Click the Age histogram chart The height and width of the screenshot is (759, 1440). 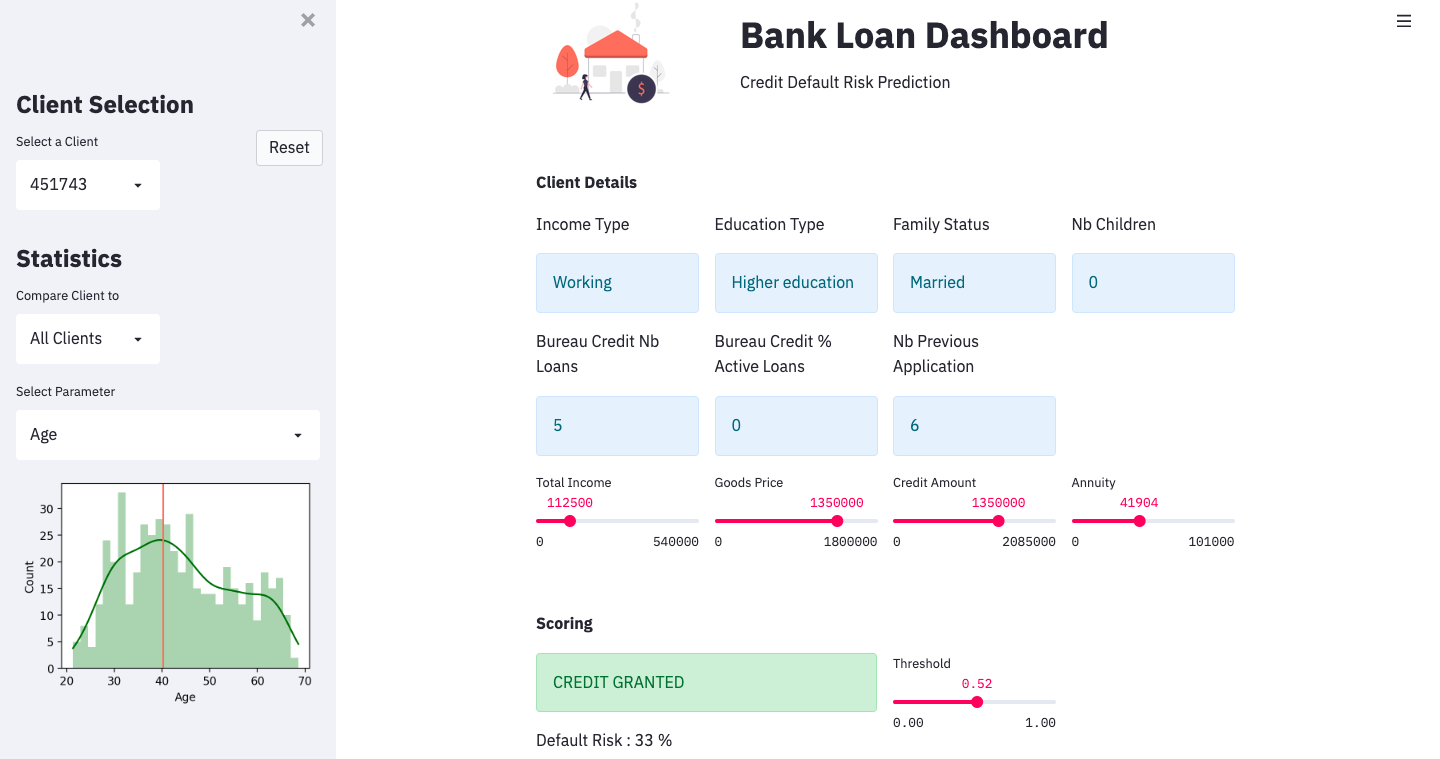[166, 592]
